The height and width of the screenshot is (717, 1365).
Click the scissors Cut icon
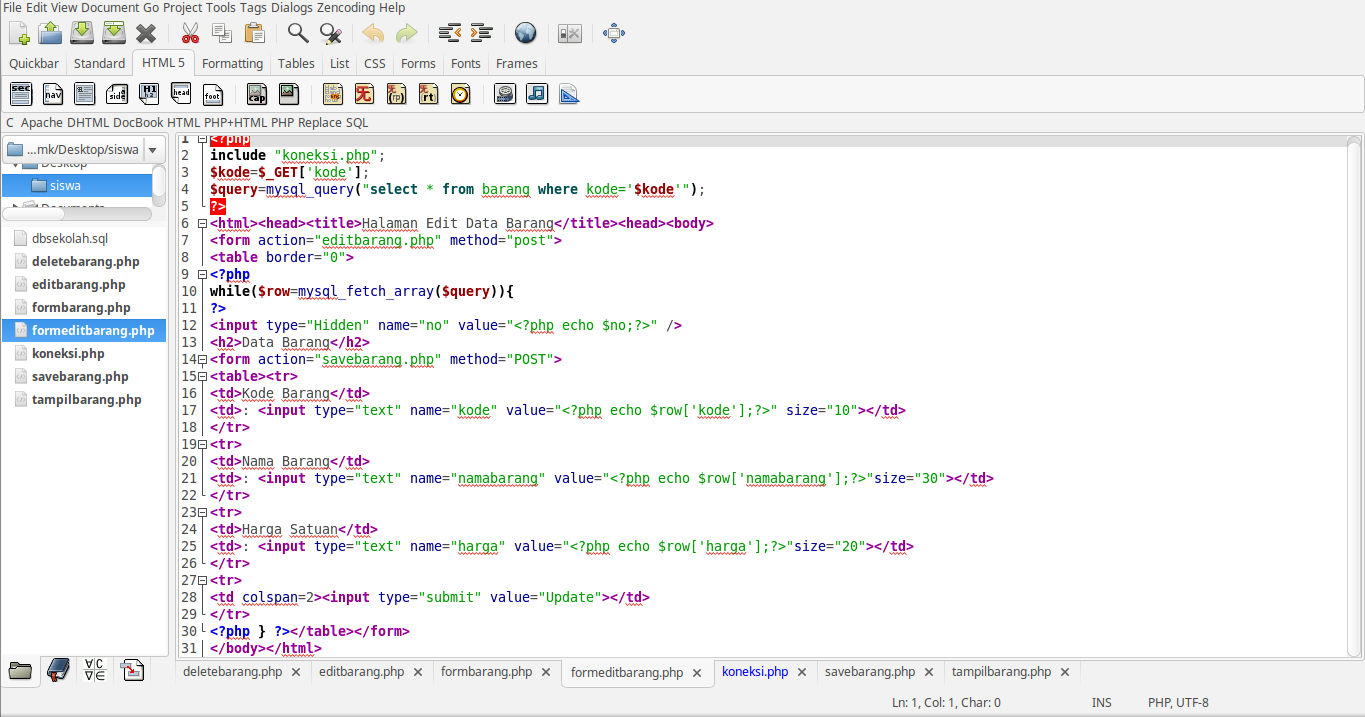190,33
